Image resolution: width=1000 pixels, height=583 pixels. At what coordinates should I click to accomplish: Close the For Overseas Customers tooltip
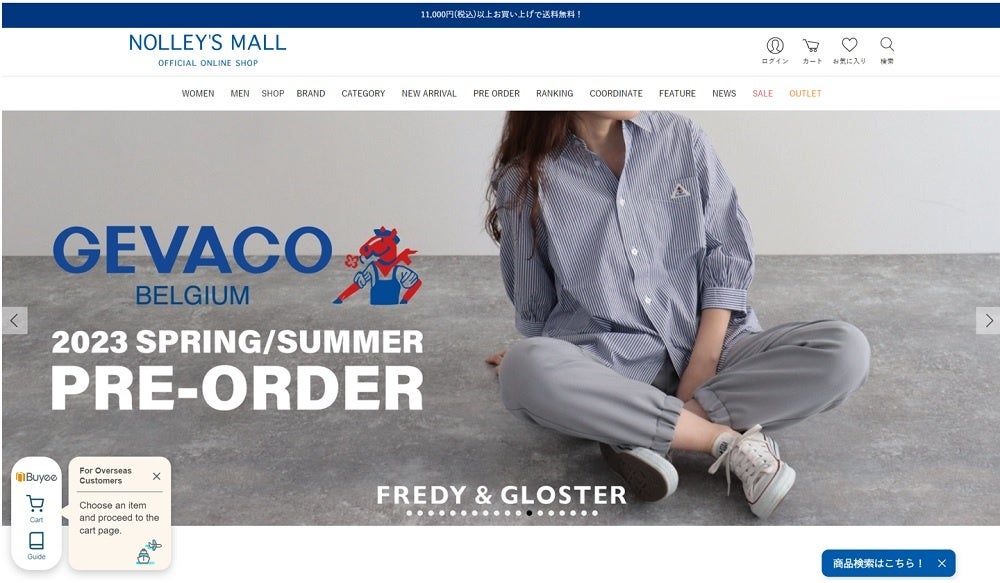tap(156, 476)
